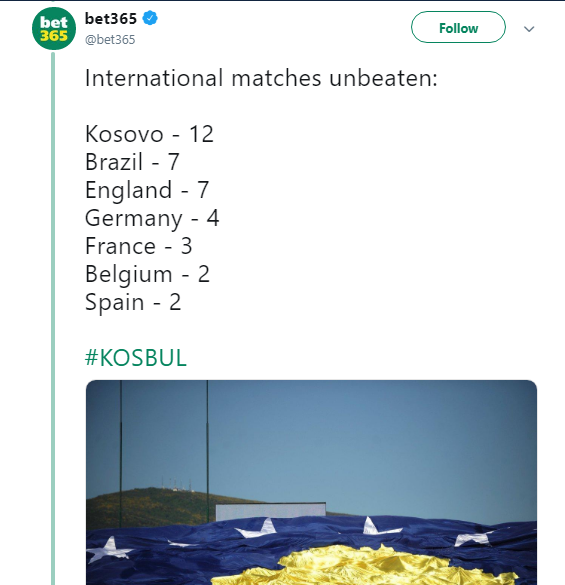The image size is (565, 585).
Task: Click the yellow Kosovo map shape in photo
Action: [x=368, y=564]
